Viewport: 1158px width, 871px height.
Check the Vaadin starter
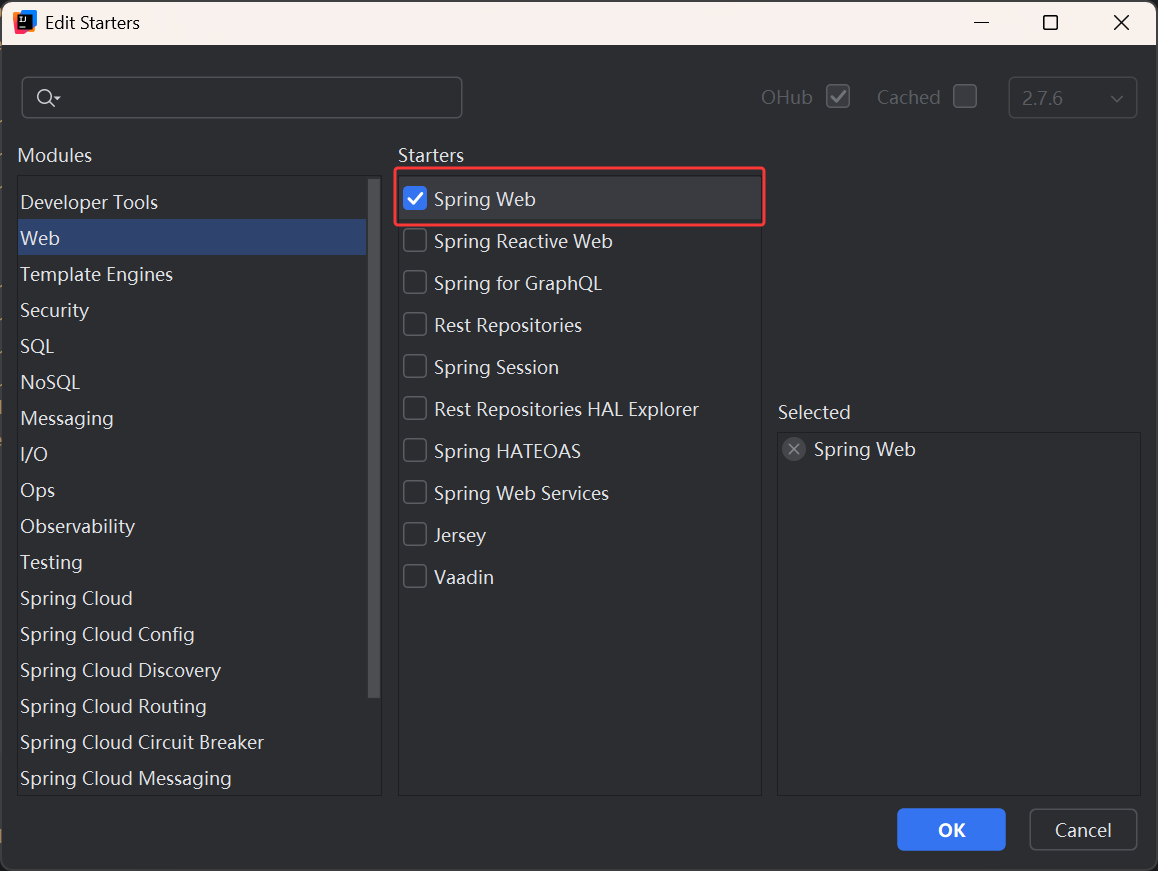coord(415,577)
